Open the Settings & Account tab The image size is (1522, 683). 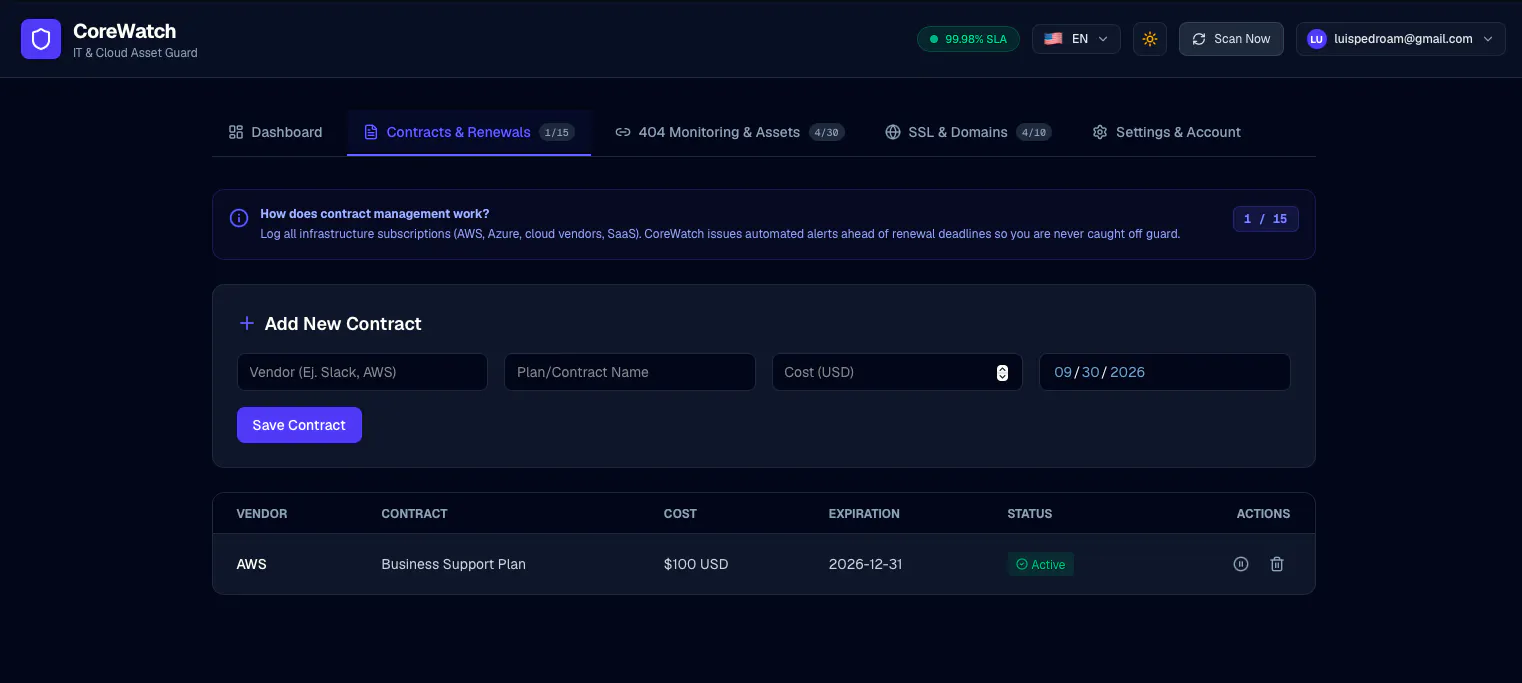click(1166, 132)
